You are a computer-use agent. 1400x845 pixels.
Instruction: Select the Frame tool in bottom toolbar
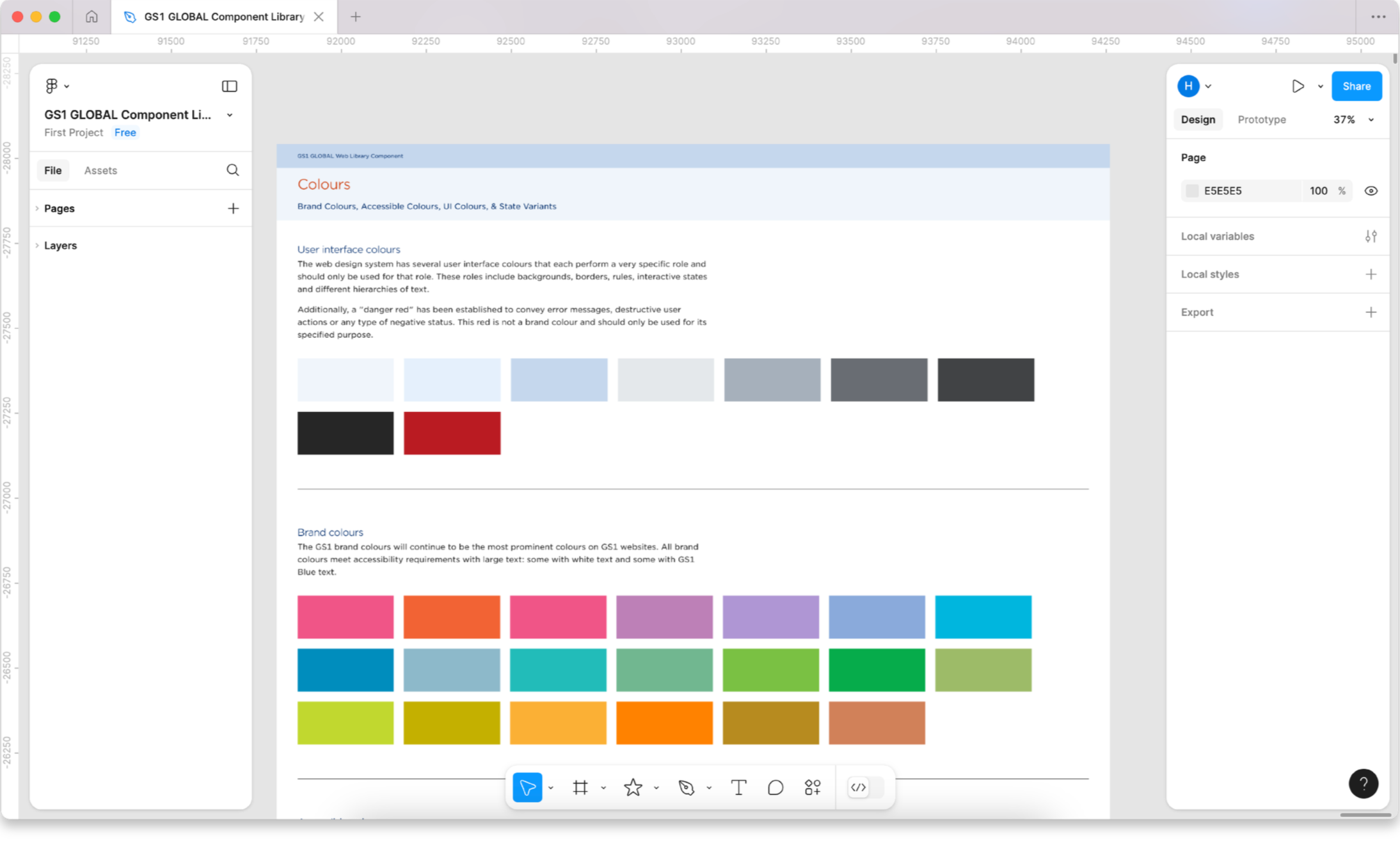pos(580,787)
